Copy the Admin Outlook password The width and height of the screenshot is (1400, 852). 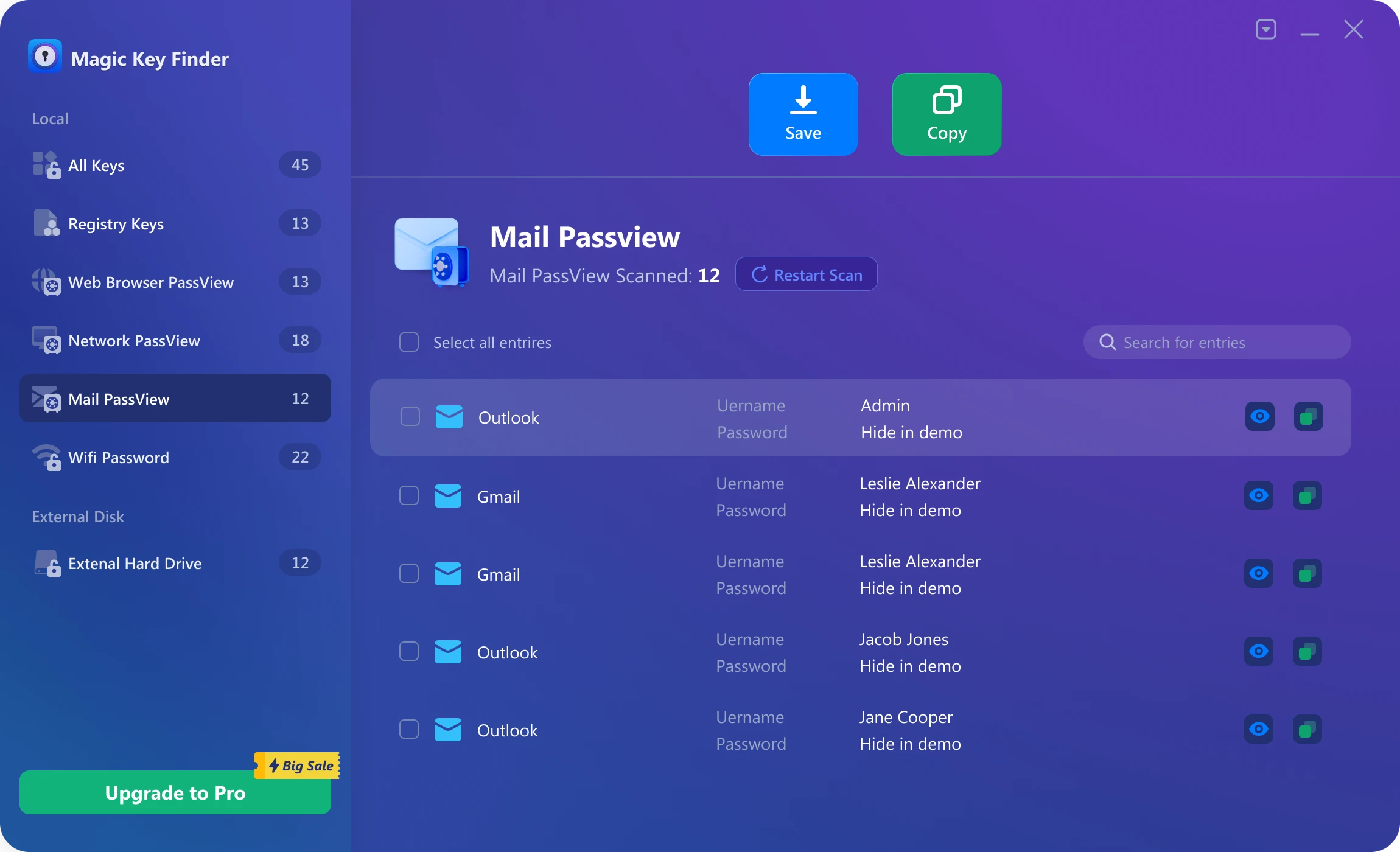pos(1307,416)
